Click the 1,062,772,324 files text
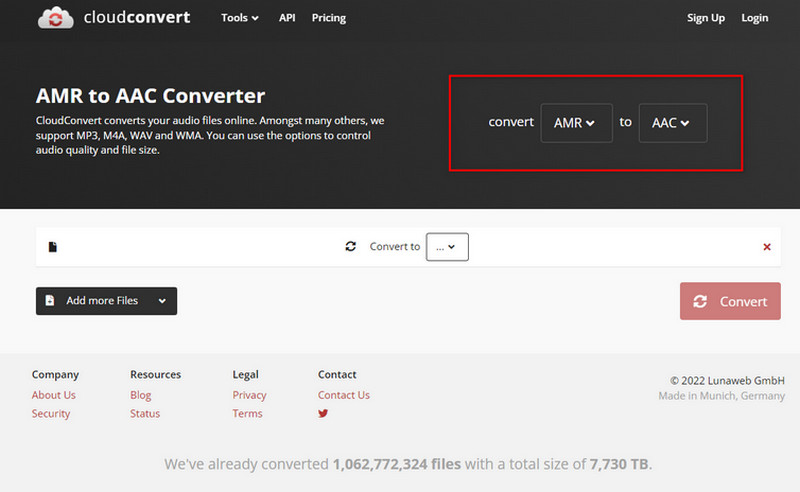The width and height of the screenshot is (800, 492). point(396,464)
